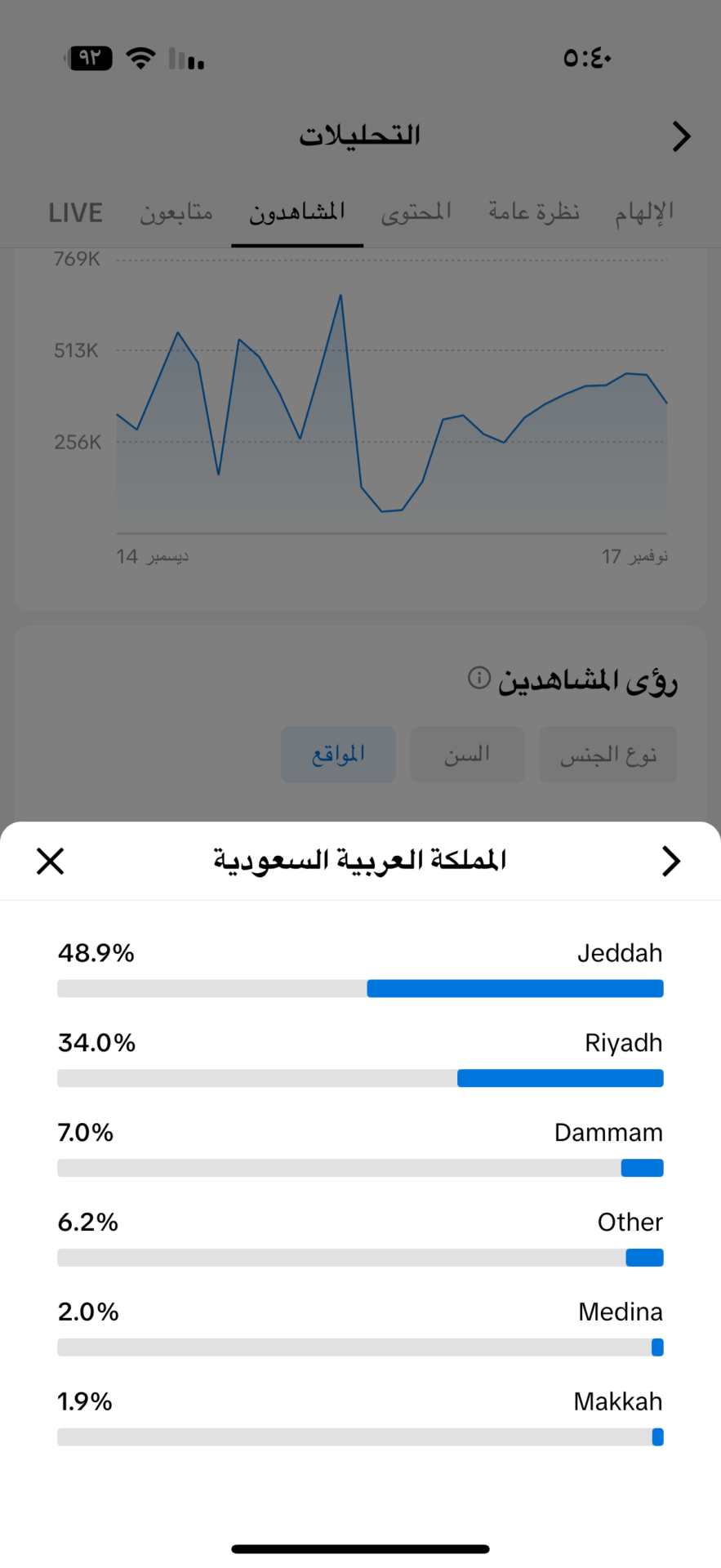Select the نوع الجنس filter chip
The height and width of the screenshot is (1568, 721).
point(608,755)
